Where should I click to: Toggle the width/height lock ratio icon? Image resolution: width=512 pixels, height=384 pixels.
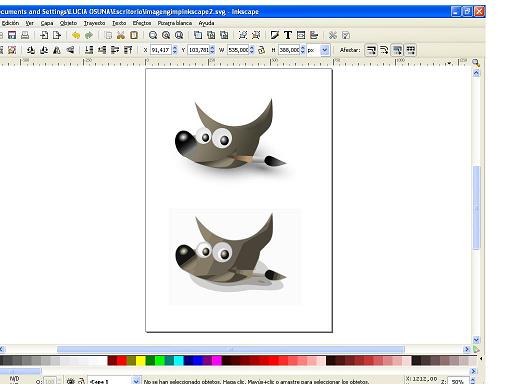pyautogui.click(x=262, y=50)
